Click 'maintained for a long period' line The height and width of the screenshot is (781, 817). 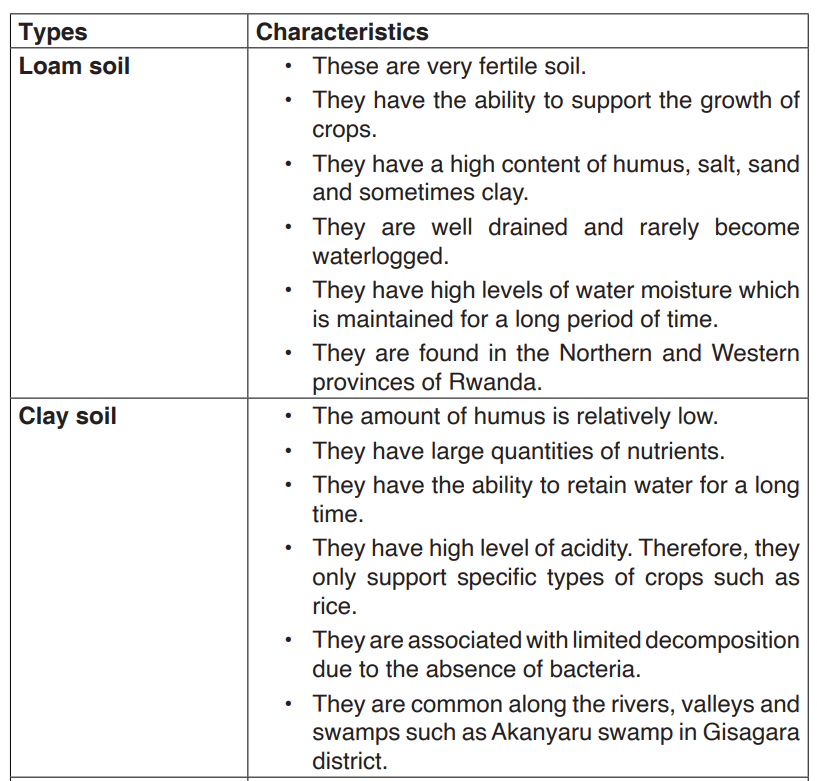(515, 319)
